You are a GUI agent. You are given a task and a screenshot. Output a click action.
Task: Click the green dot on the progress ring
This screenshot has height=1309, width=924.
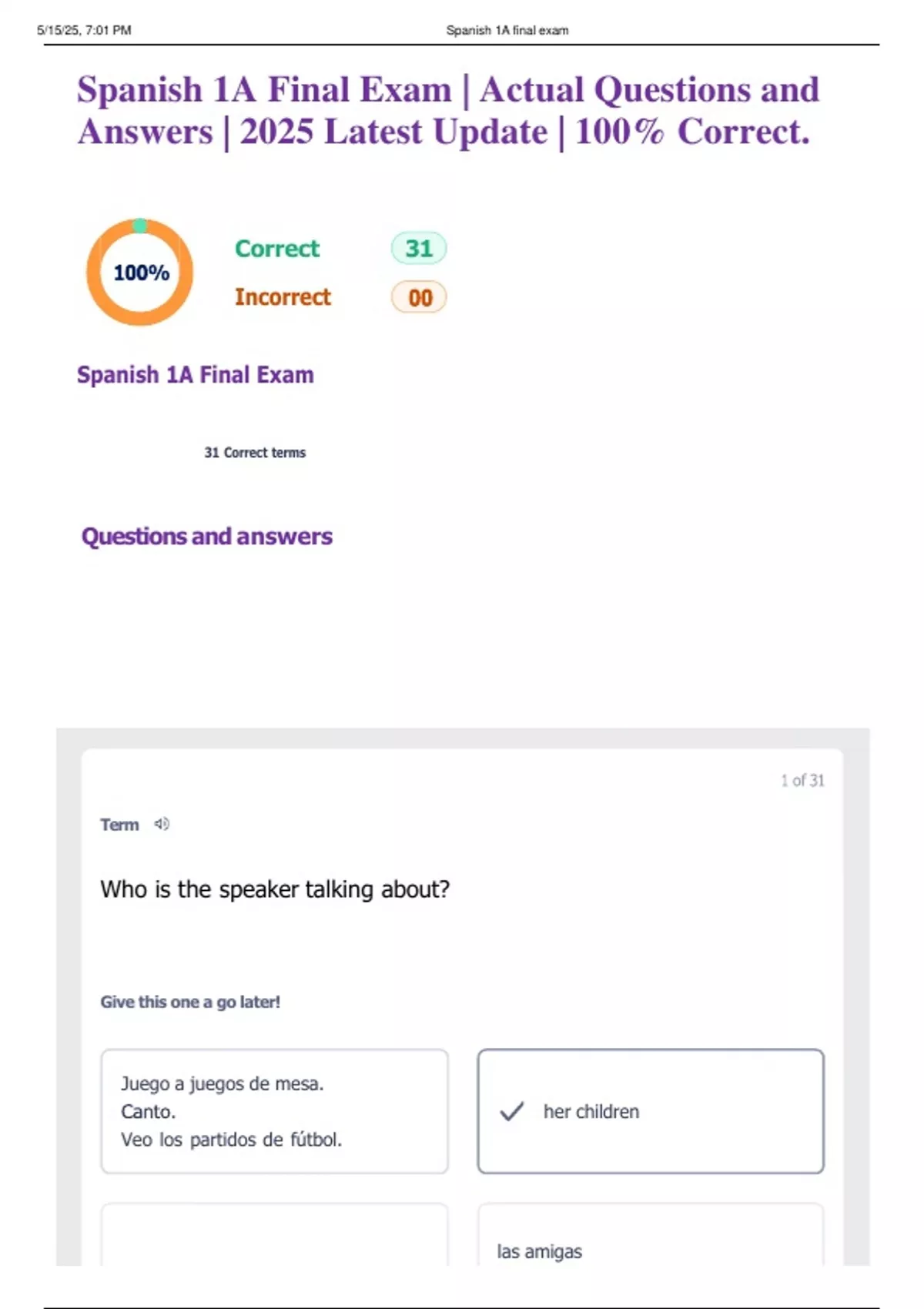[x=140, y=226]
